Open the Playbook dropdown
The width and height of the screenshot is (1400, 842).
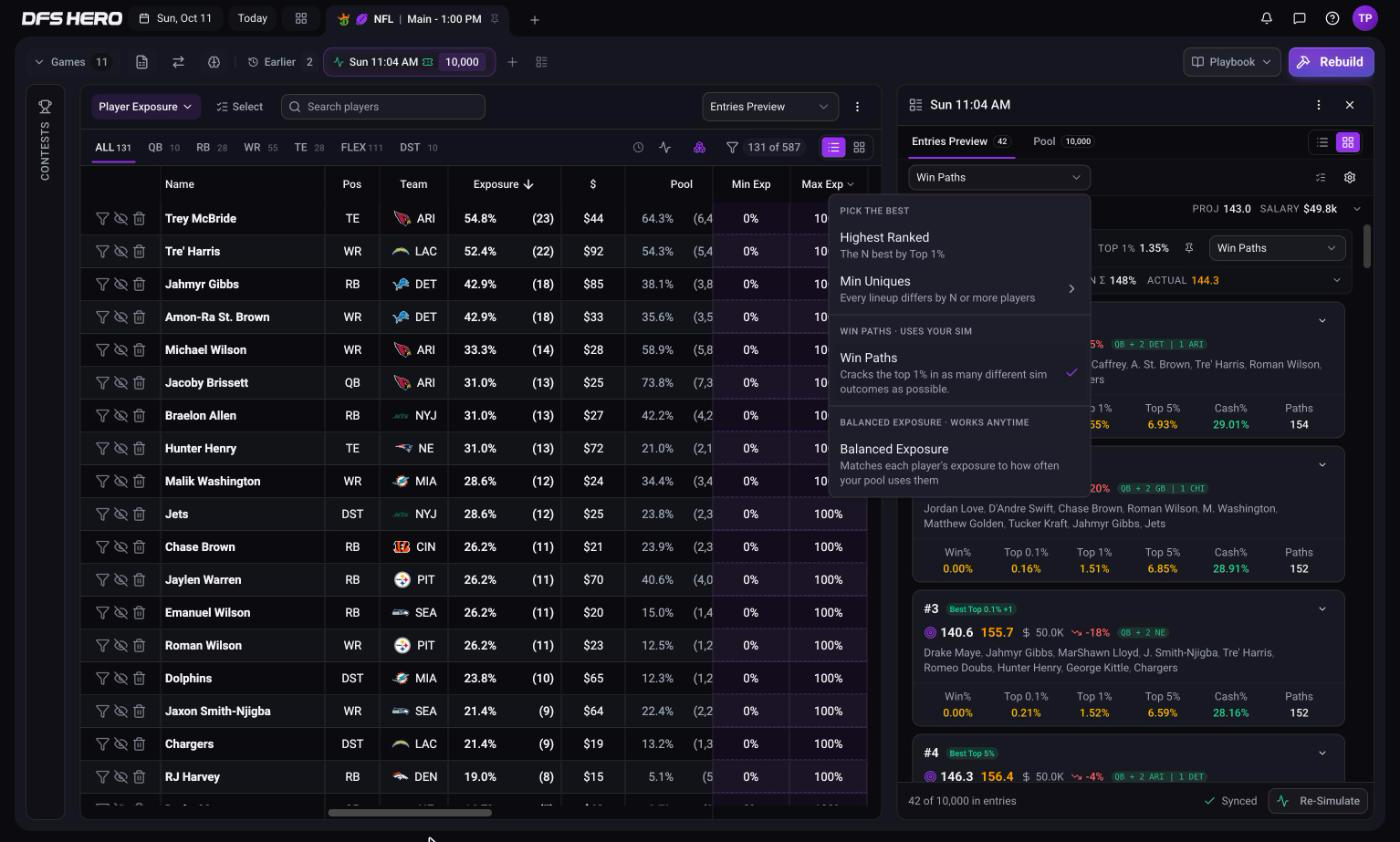[1232, 62]
